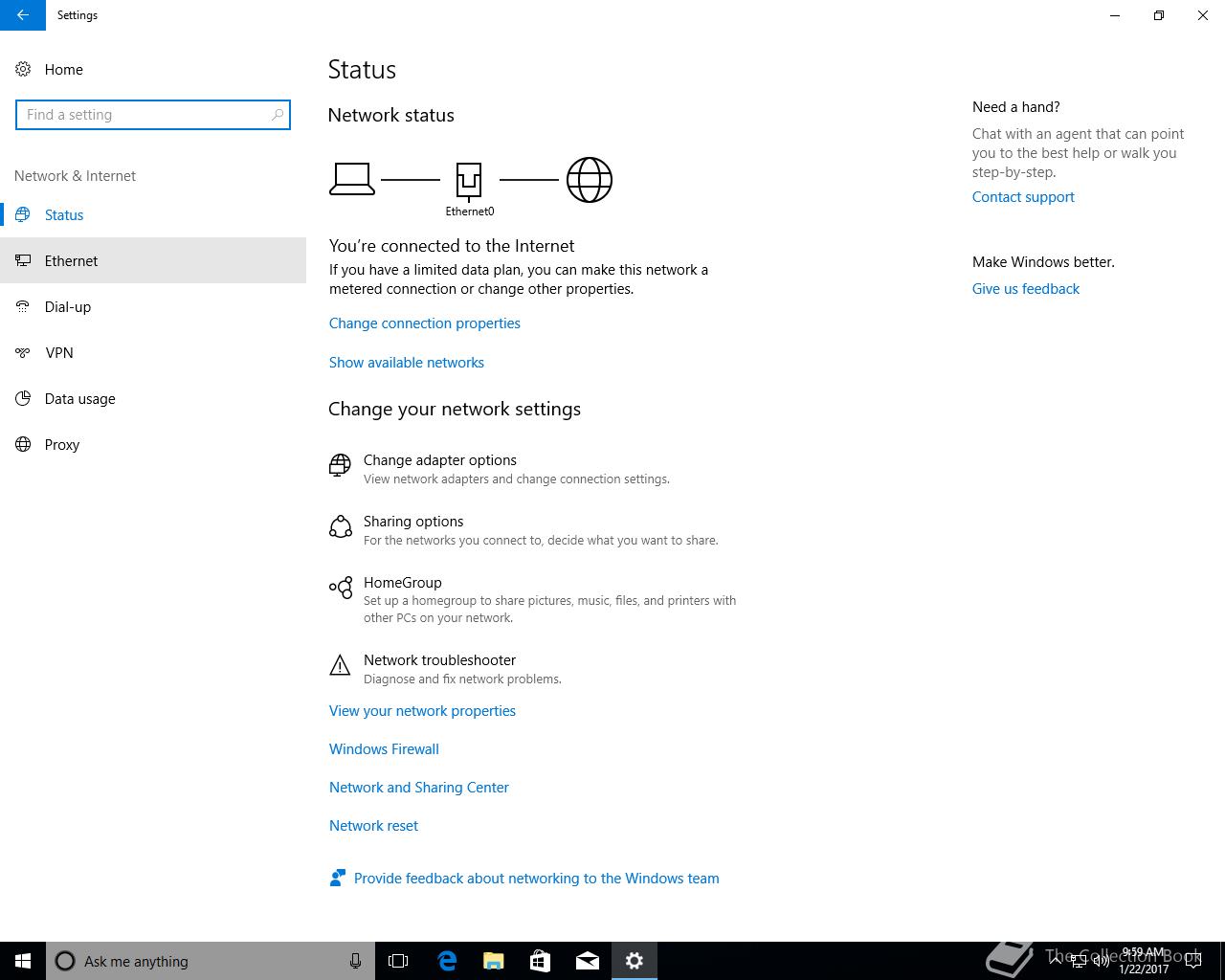Click Ask me anything search box
This screenshot has height=980, width=1225.
pyautogui.click(x=211, y=961)
